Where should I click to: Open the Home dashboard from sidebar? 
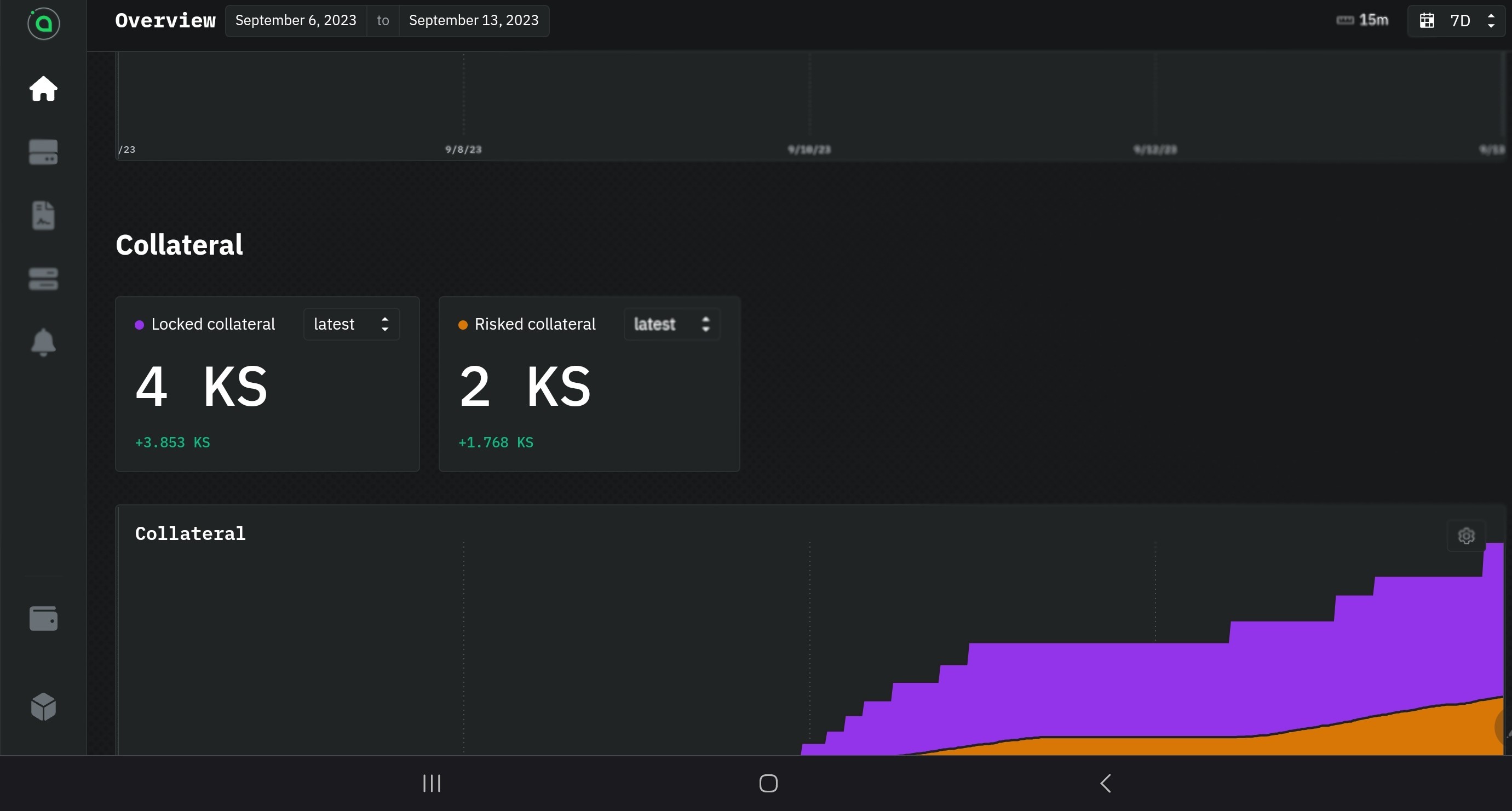43,89
